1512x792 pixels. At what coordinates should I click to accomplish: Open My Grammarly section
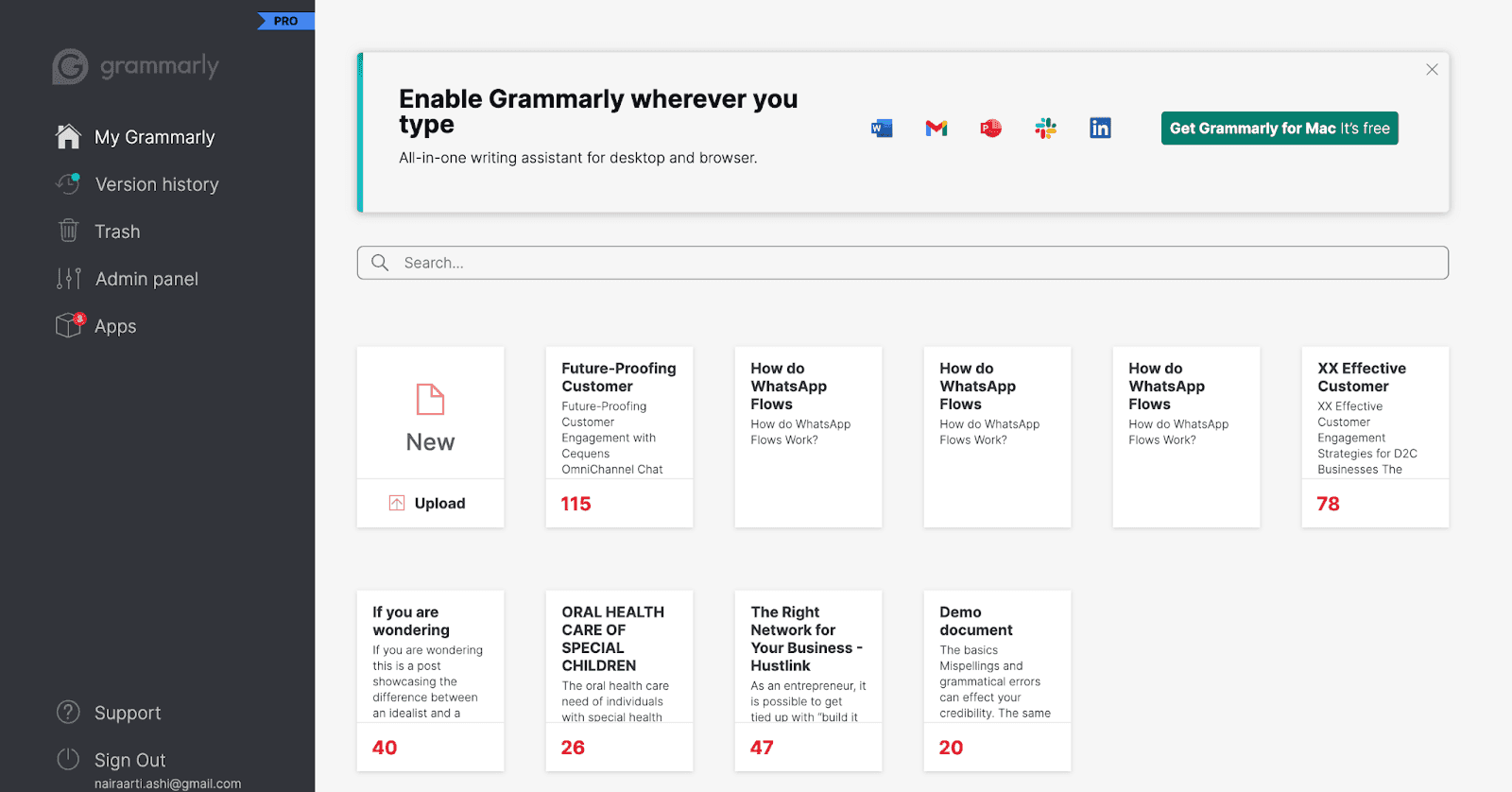click(x=155, y=137)
